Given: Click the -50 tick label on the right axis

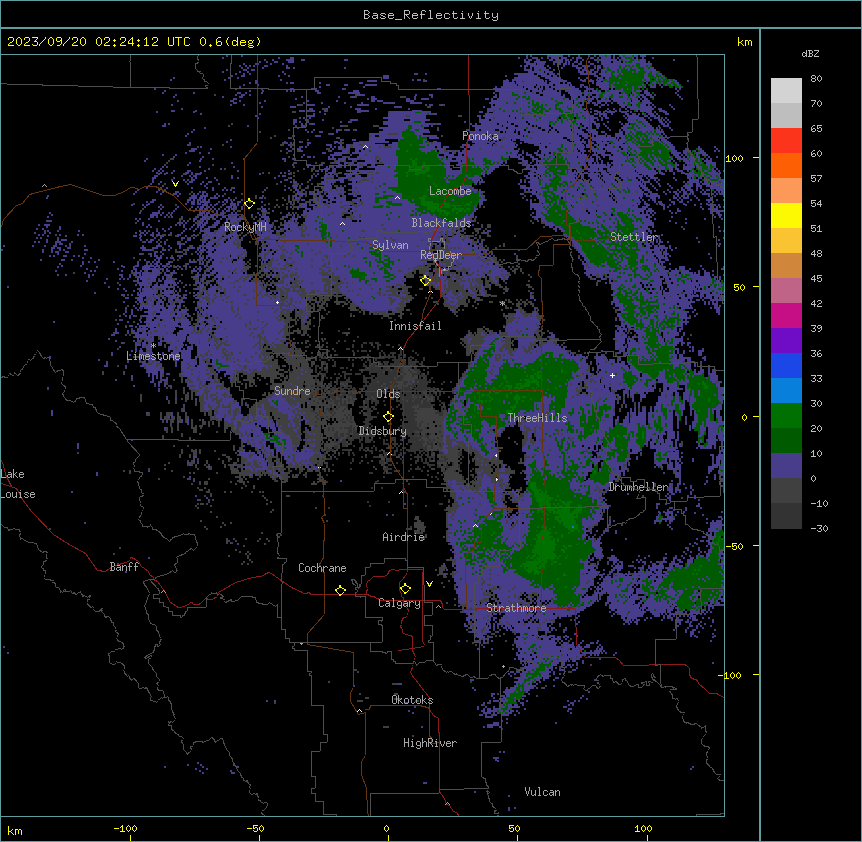Looking at the screenshot, I should [734, 546].
